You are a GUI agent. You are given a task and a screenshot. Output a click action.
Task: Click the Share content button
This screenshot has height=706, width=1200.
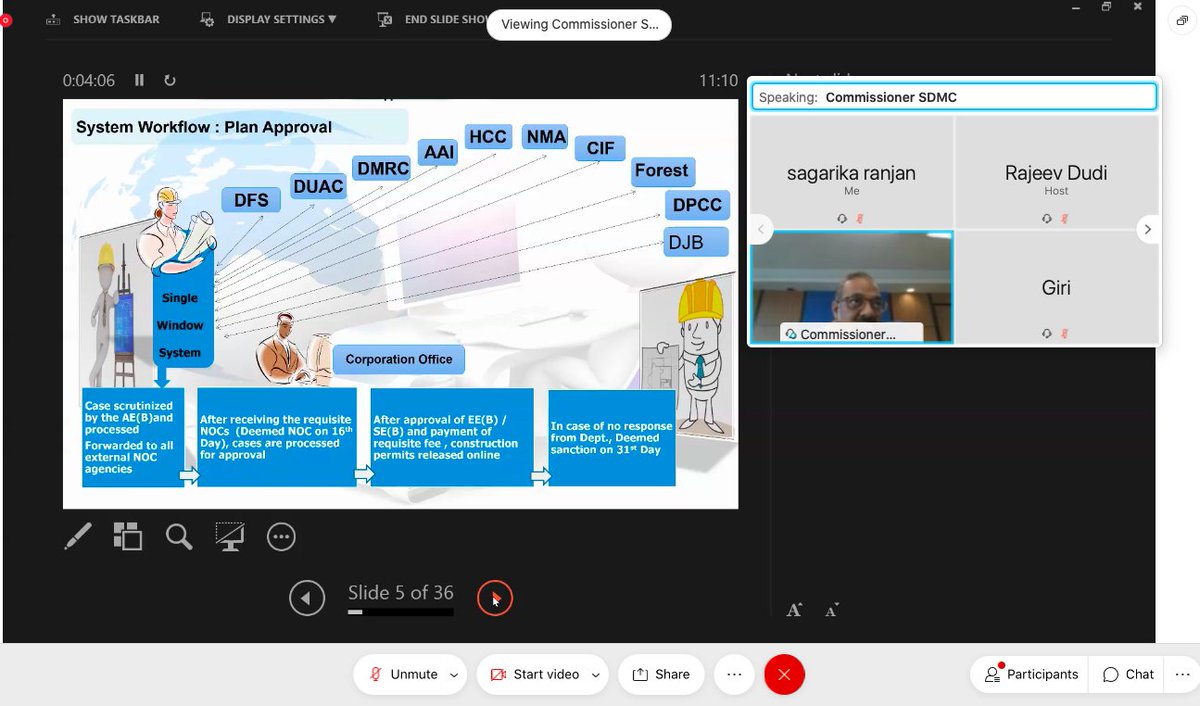(661, 674)
